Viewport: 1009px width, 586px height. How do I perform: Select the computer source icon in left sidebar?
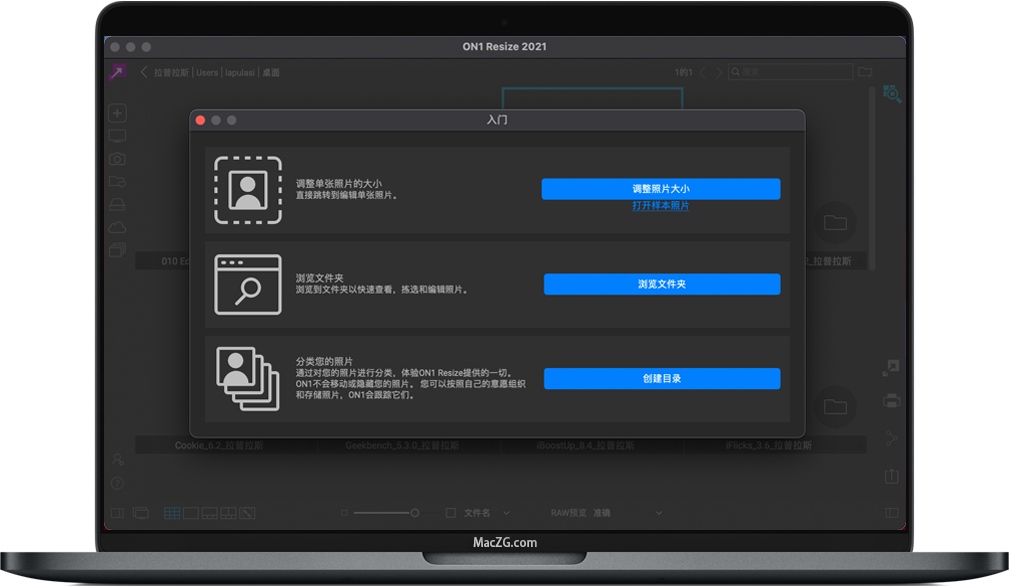tap(117, 136)
